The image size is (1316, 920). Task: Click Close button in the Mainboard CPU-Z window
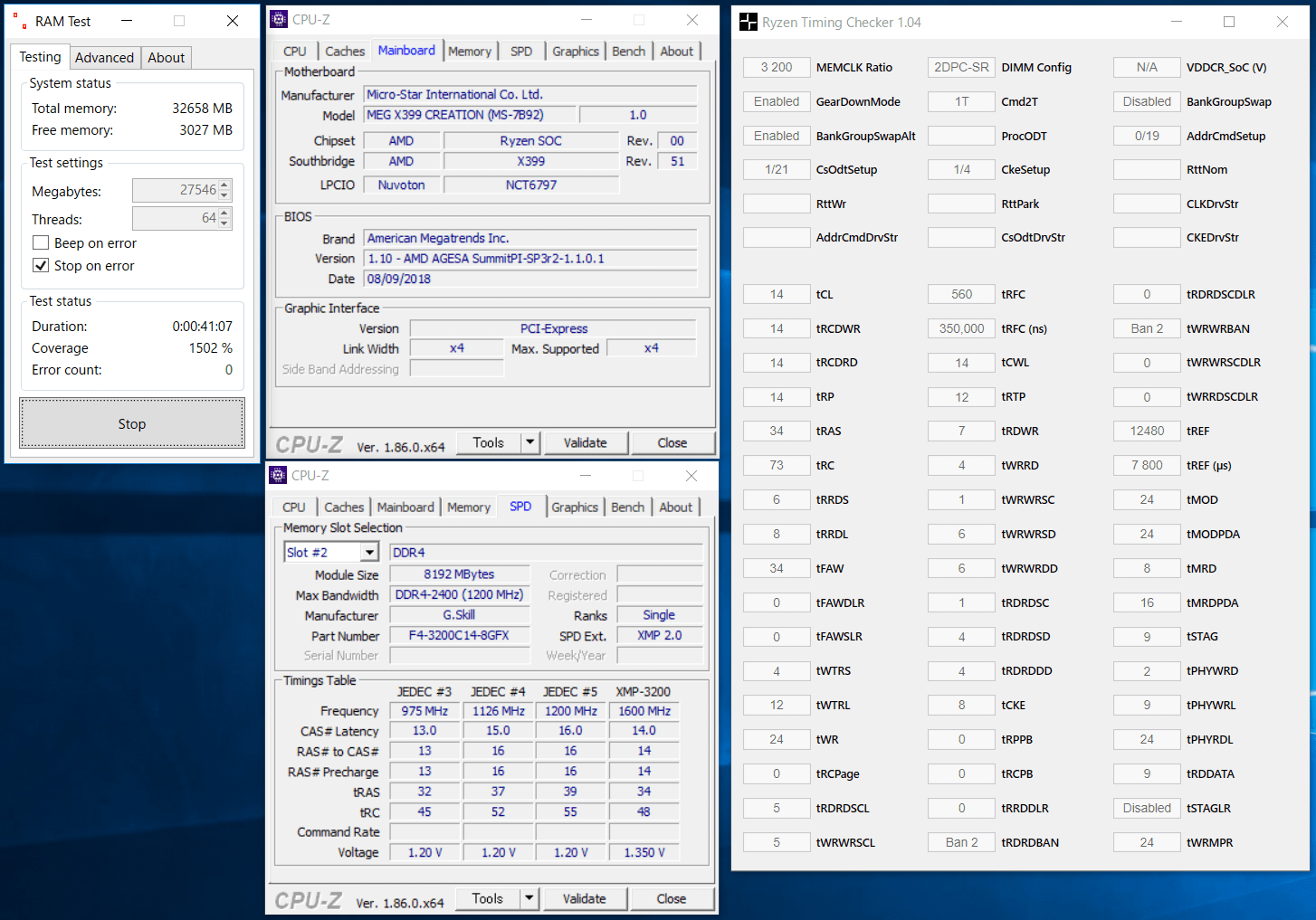coord(672,442)
